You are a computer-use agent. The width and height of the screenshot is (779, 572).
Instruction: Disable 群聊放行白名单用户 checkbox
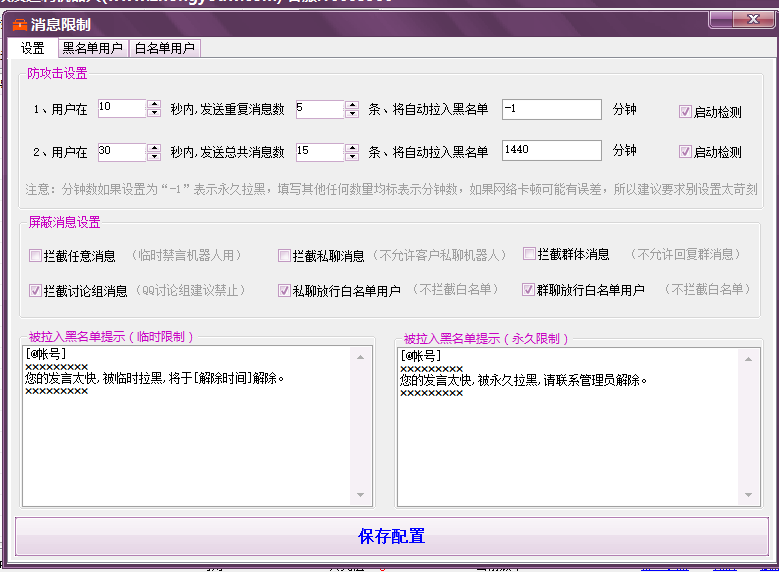click(529, 290)
